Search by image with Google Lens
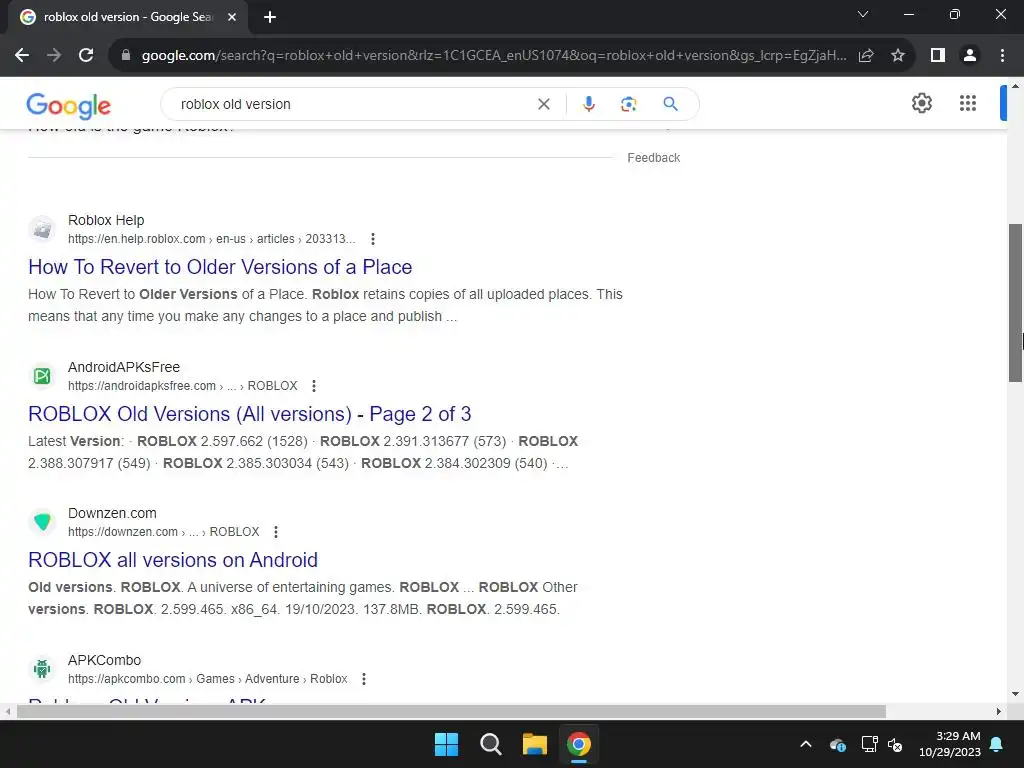The image size is (1024, 768). (x=628, y=104)
